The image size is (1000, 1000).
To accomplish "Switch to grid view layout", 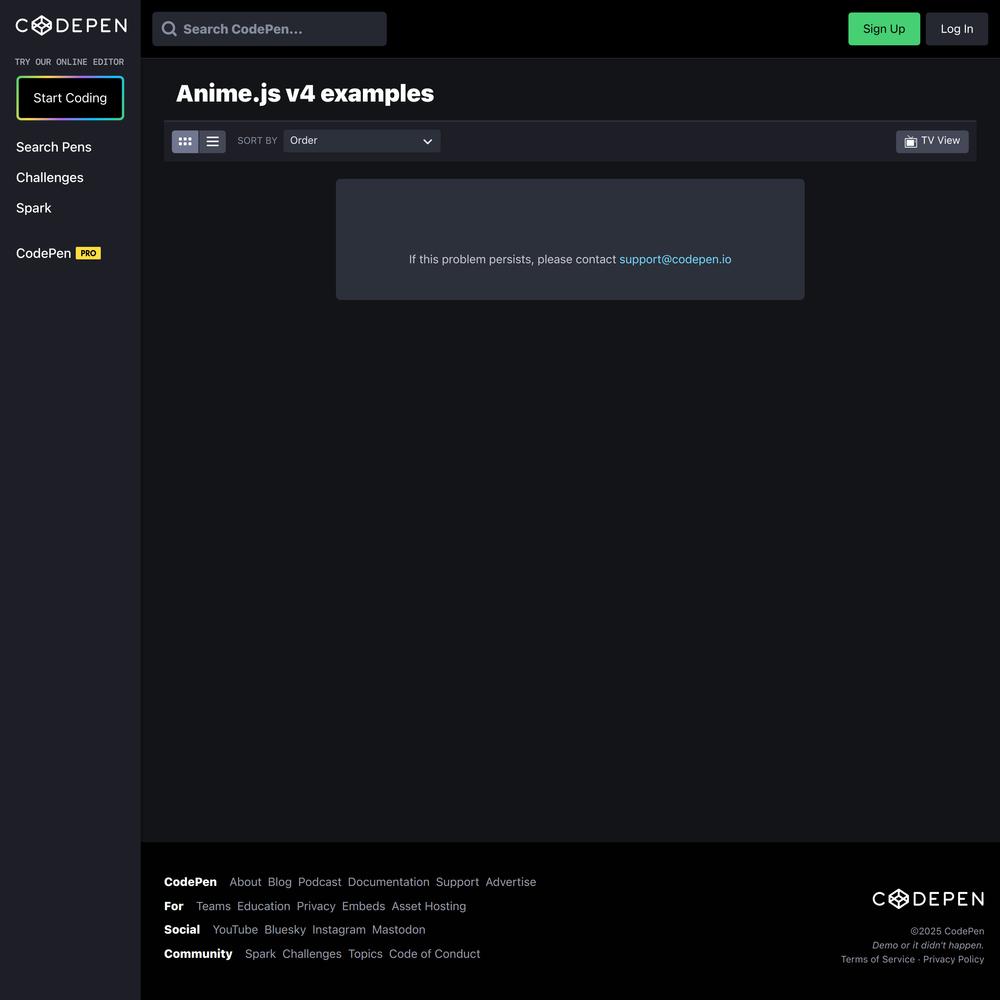I will pos(185,142).
